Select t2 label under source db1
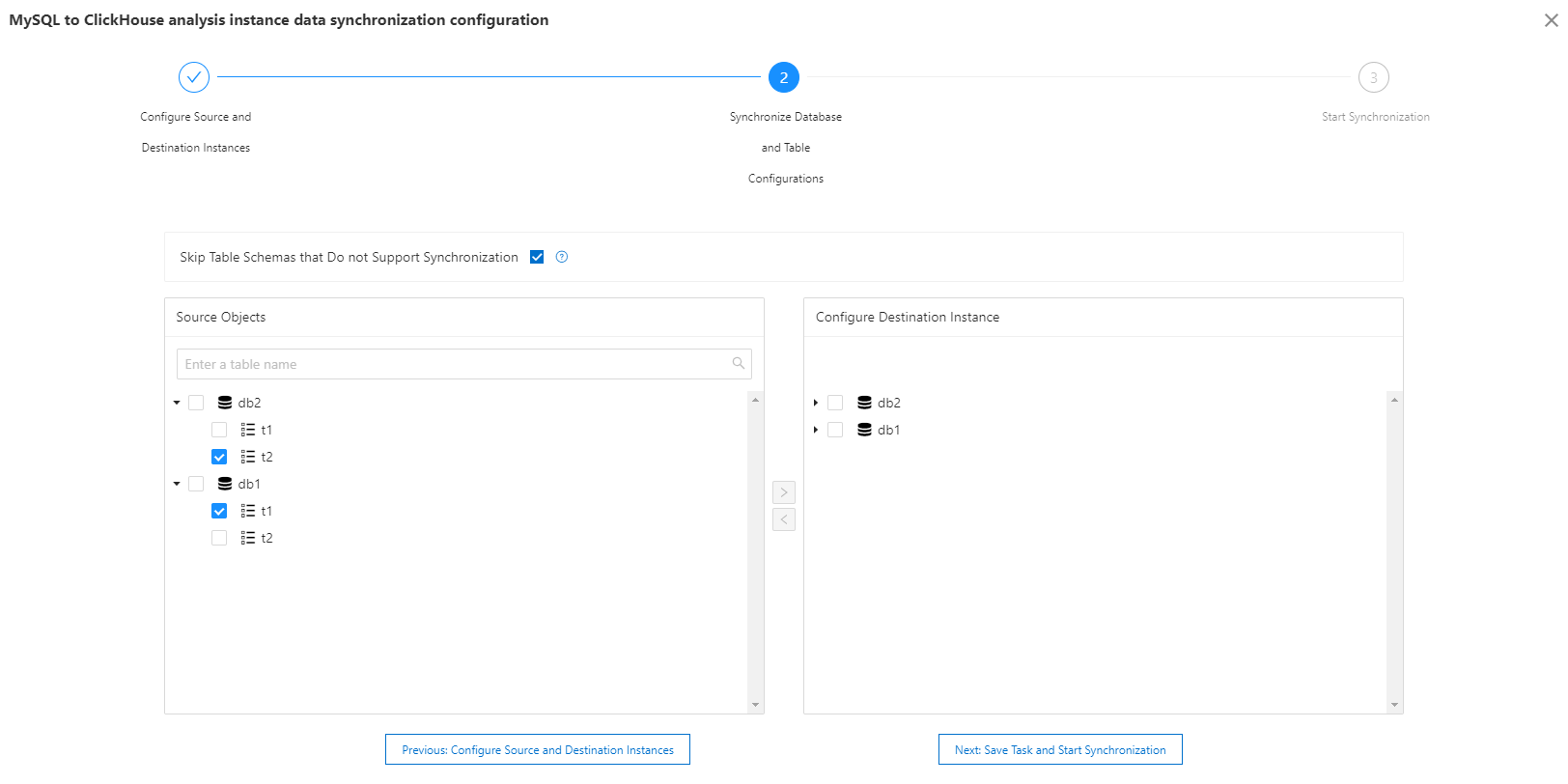1568x784 pixels. (x=266, y=538)
